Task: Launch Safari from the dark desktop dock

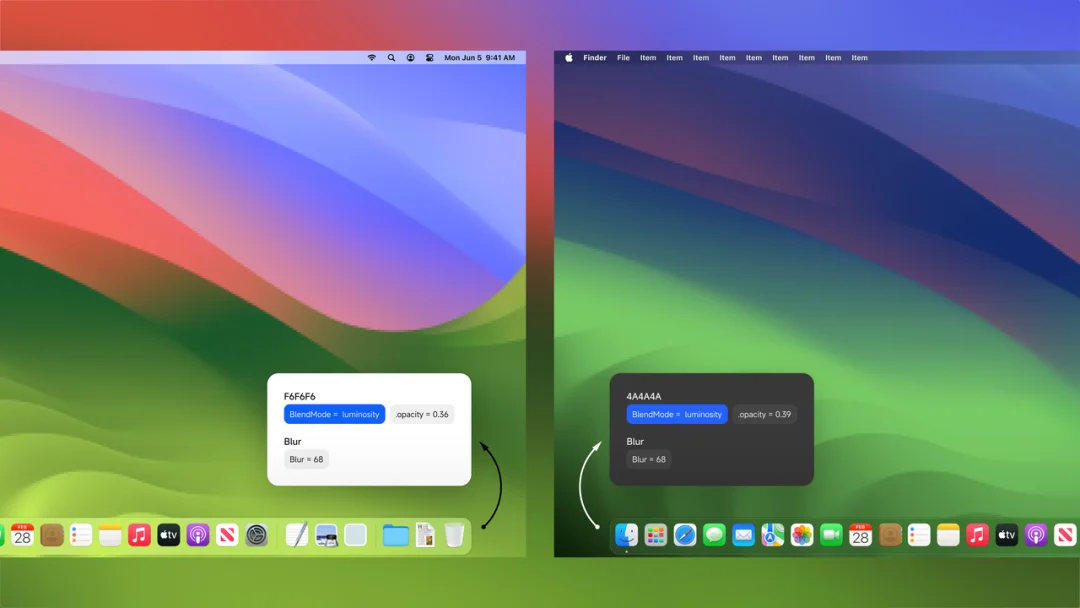Action: tap(685, 535)
